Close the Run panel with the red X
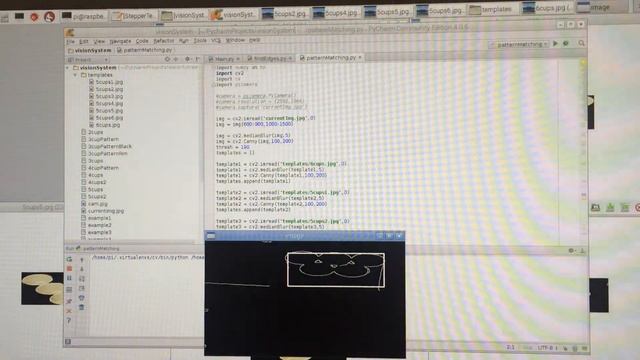 [69, 311]
